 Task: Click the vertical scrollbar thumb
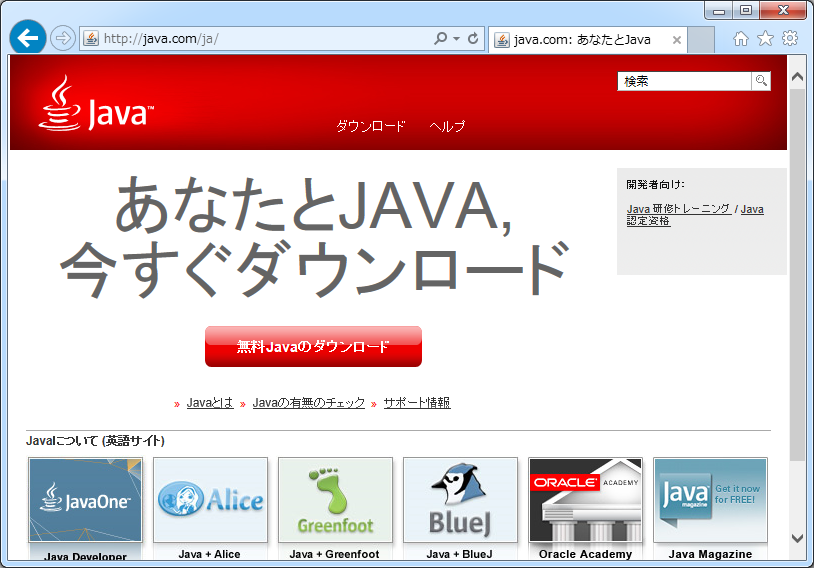pyautogui.click(x=797, y=274)
